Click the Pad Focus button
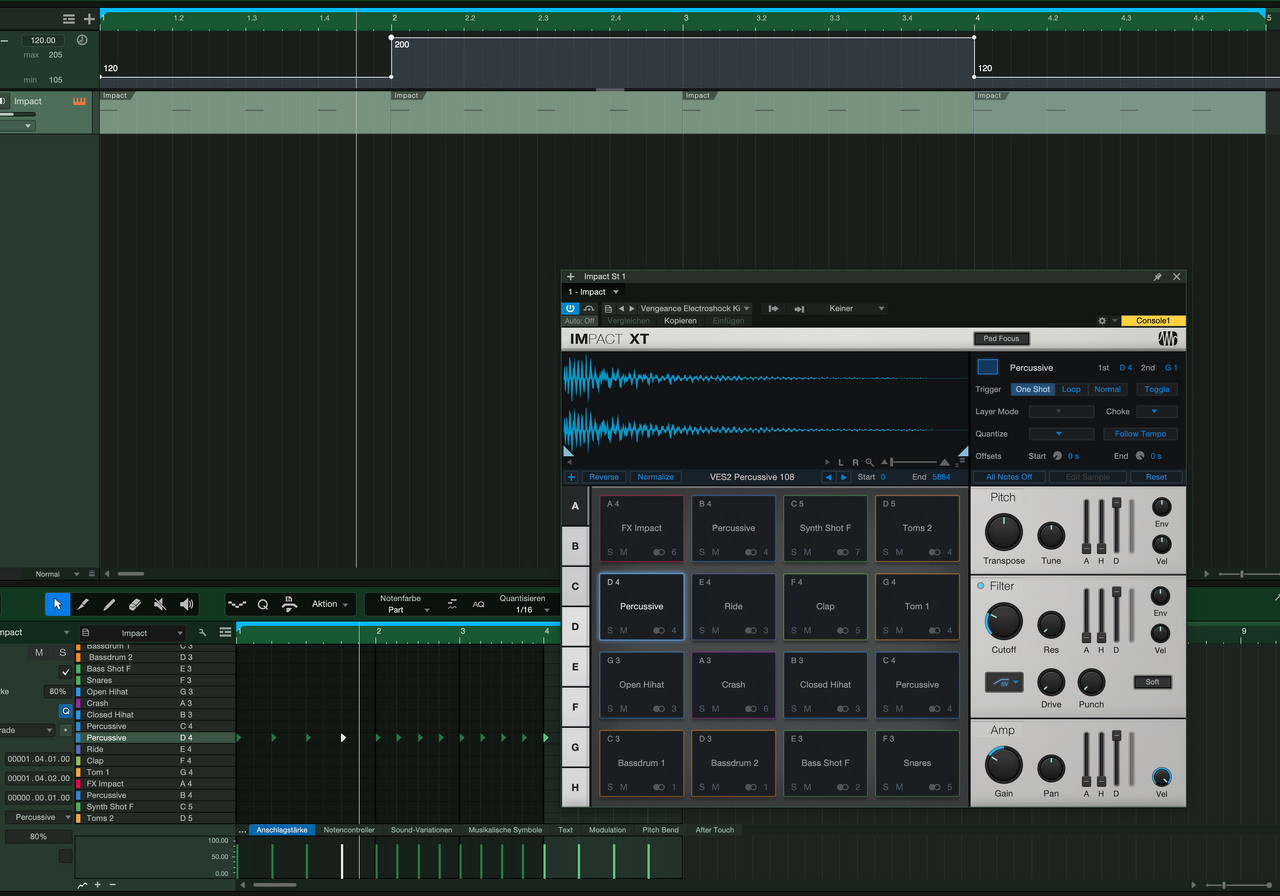Viewport: 1280px width, 896px height. [1001, 339]
